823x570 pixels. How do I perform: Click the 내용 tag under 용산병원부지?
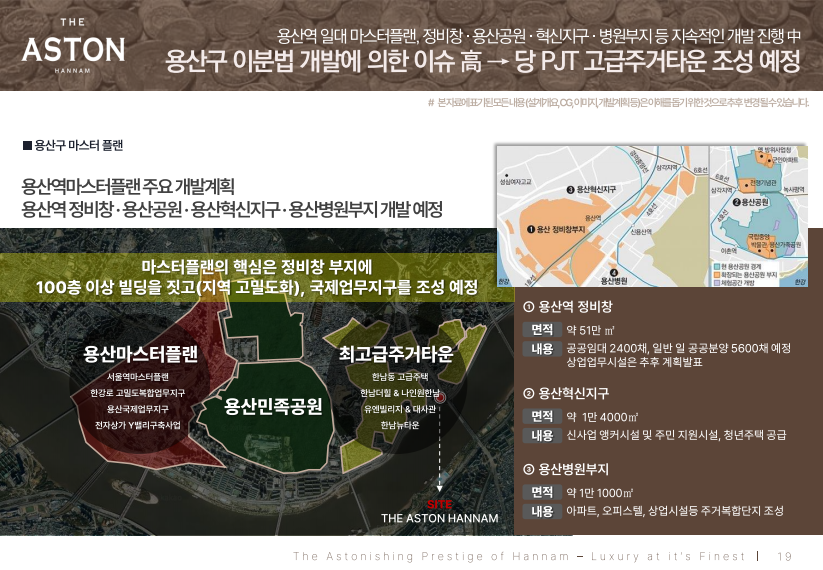(542, 511)
